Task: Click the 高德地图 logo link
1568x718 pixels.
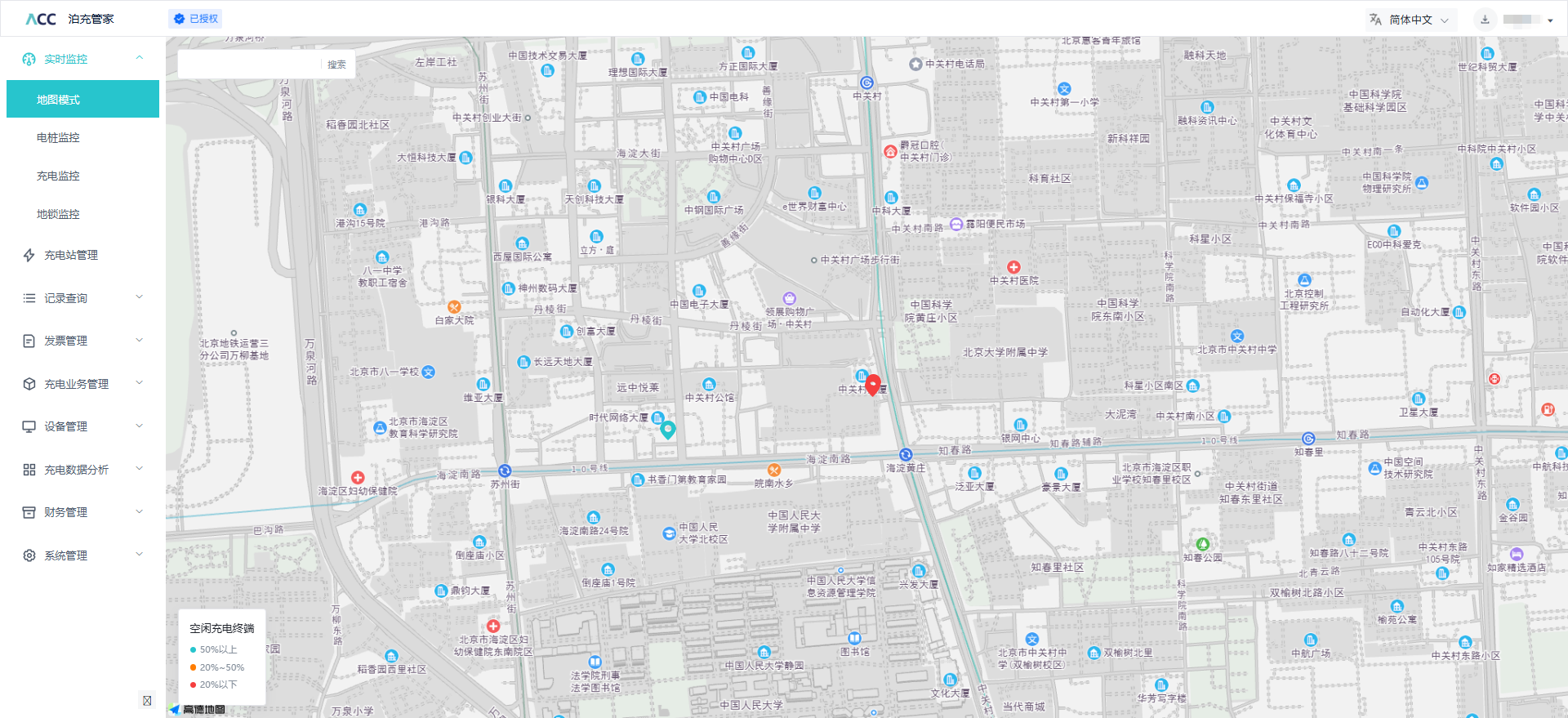Action: [198, 710]
